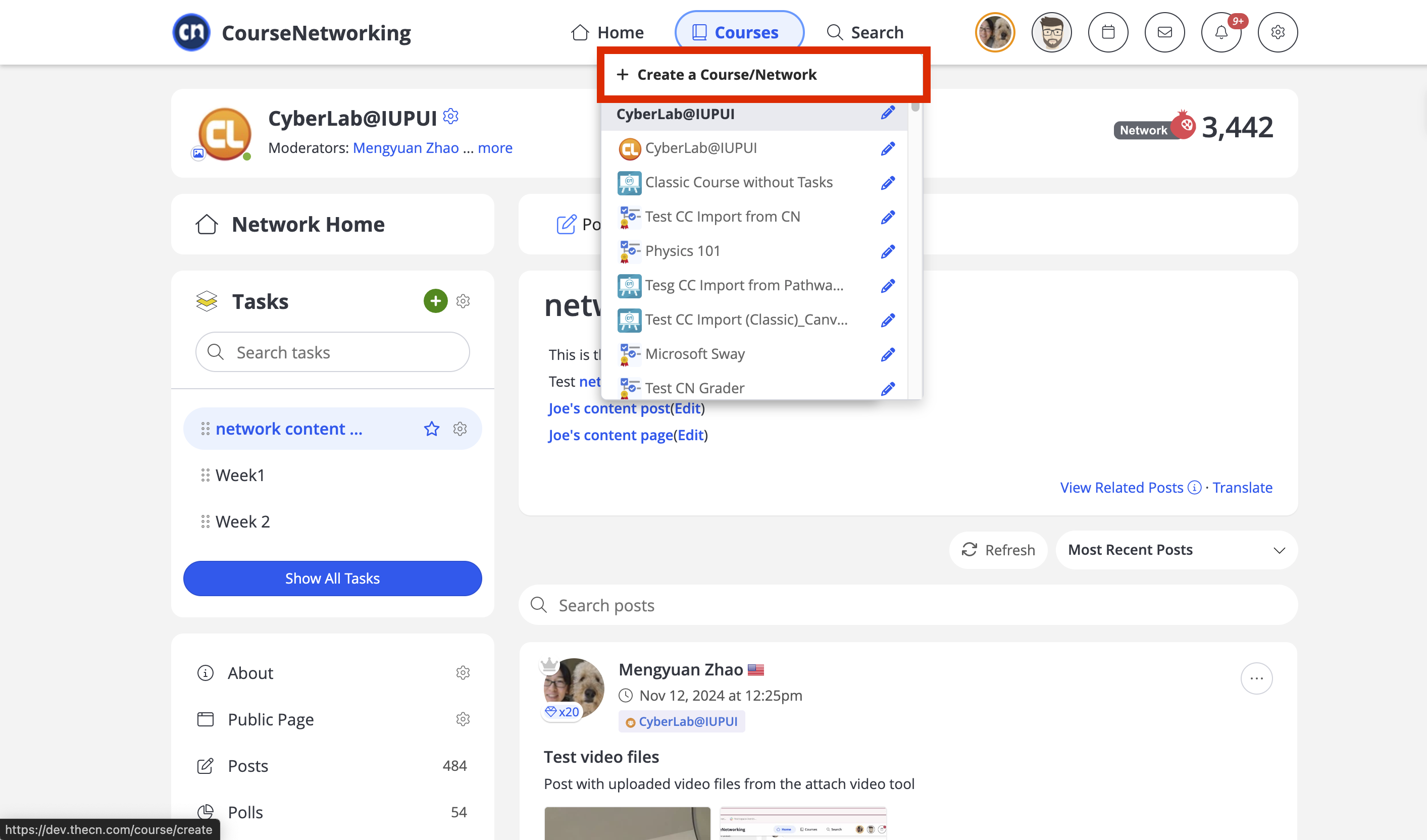Click pencil icon for Microsoft Sway
The height and width of the screenshot is (840, 1427).
(887, 354)
